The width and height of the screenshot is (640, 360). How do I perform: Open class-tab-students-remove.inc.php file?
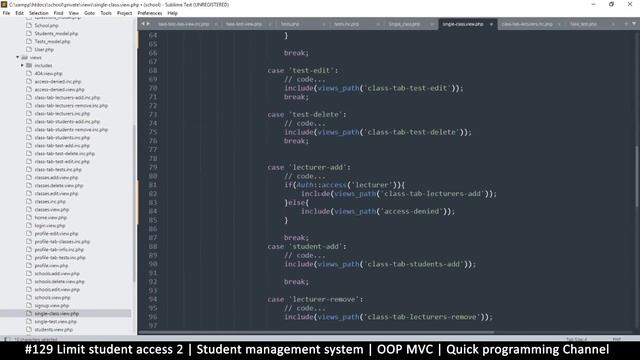pos(71,129)
